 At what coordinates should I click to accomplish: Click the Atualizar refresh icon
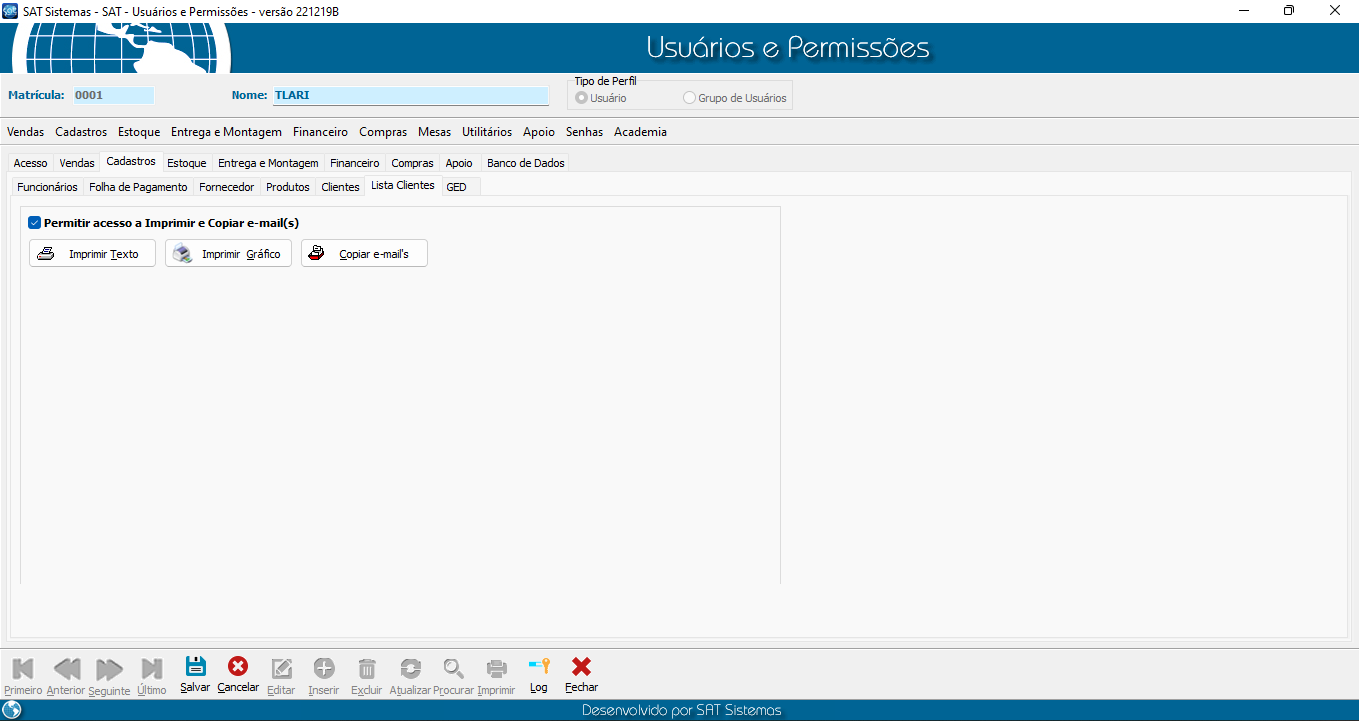(x=410, y=668)
